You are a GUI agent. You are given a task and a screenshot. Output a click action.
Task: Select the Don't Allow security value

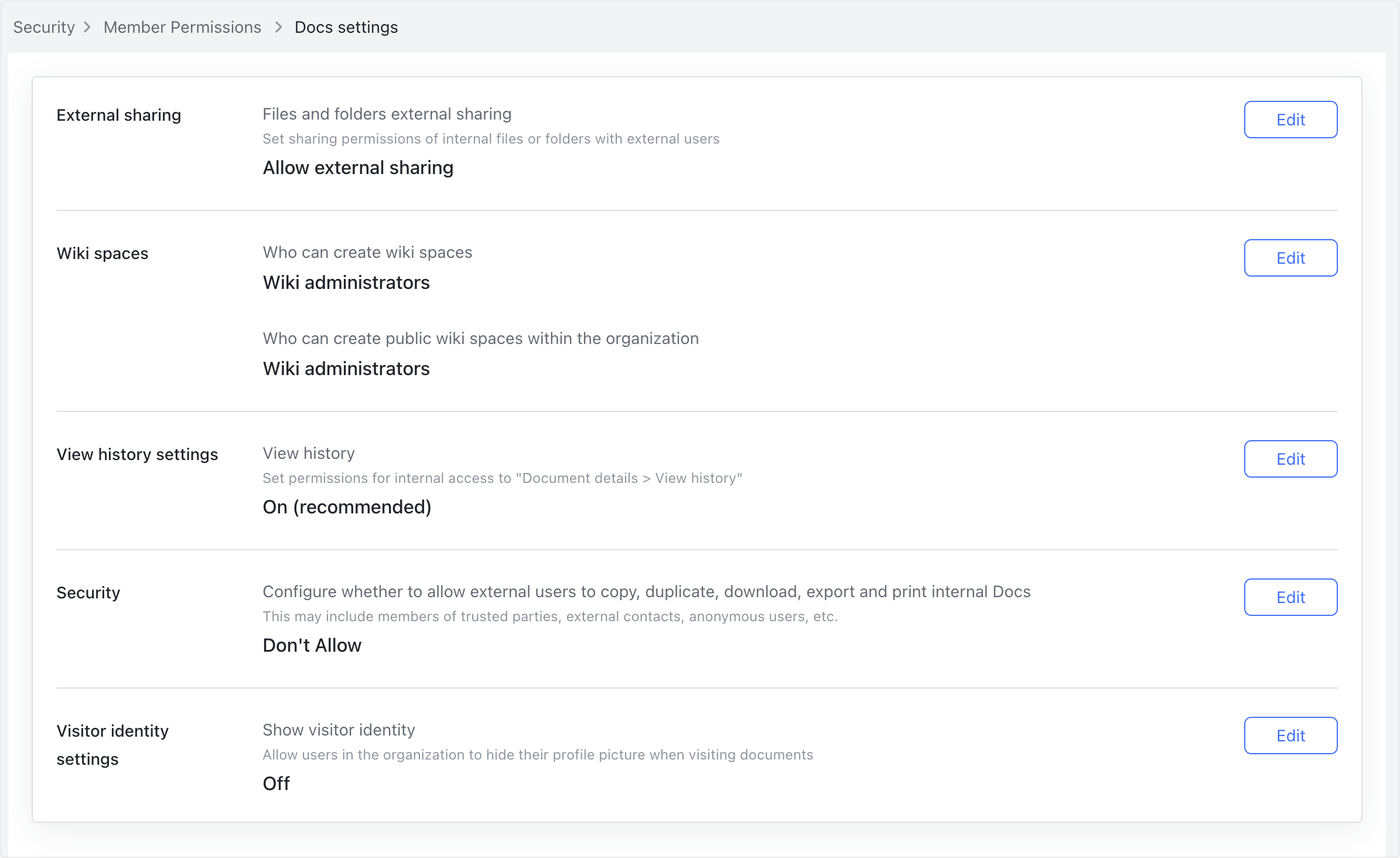[x=312, y=645]
